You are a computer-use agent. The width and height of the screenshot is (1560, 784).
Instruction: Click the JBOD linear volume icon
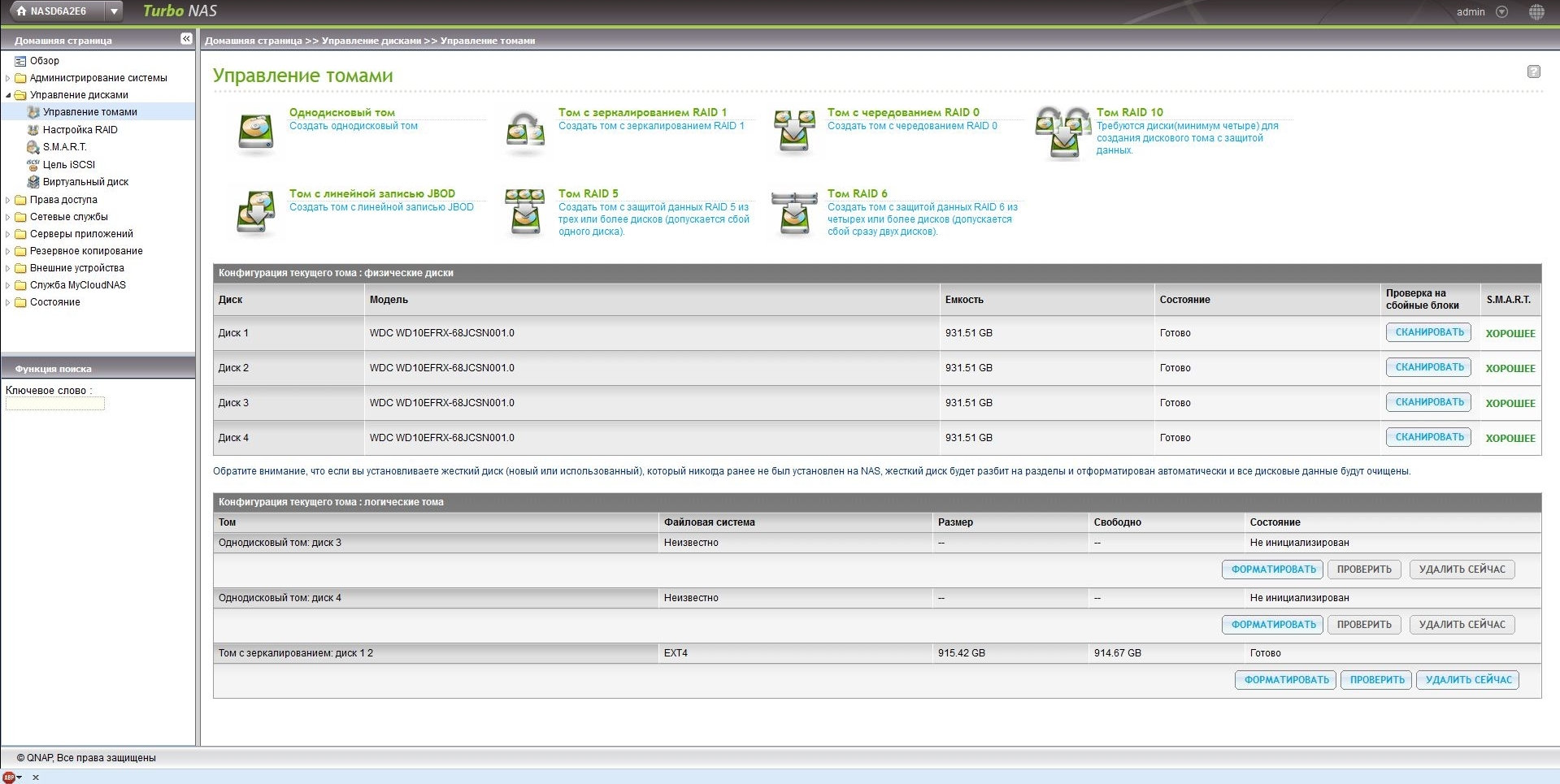pos(255,213)
